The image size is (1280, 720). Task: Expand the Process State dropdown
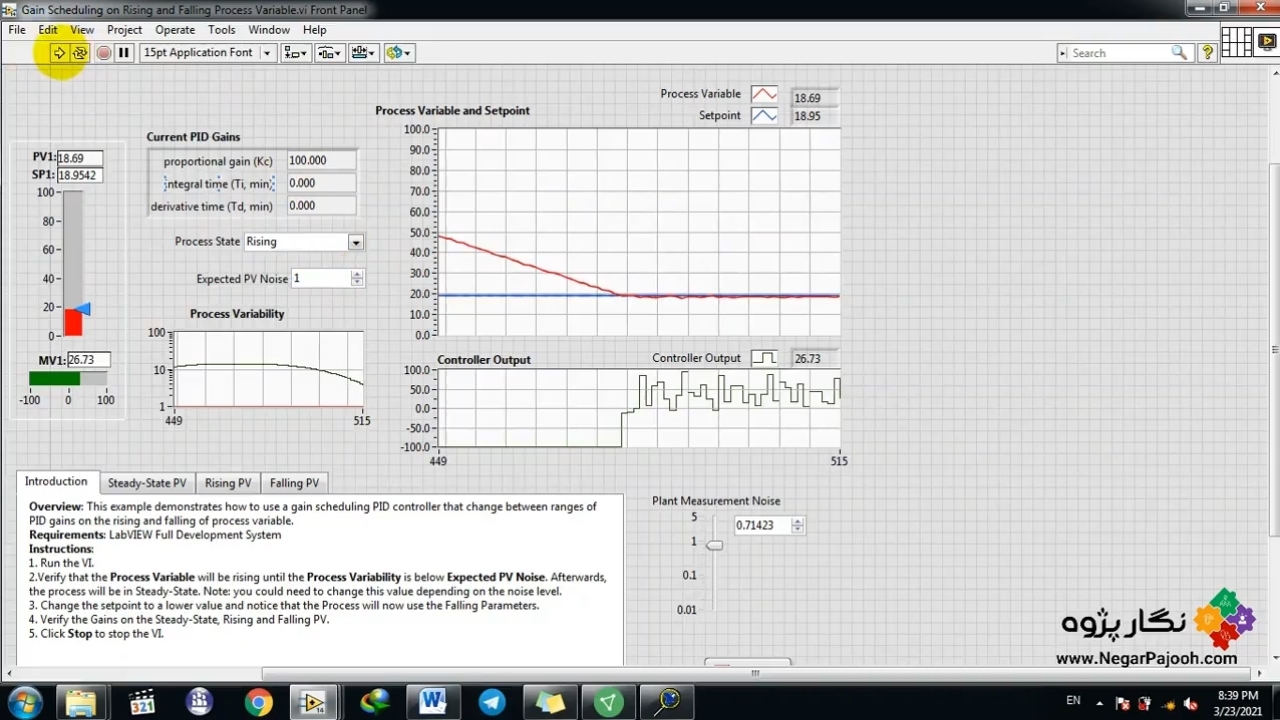(x=355, y=242)
